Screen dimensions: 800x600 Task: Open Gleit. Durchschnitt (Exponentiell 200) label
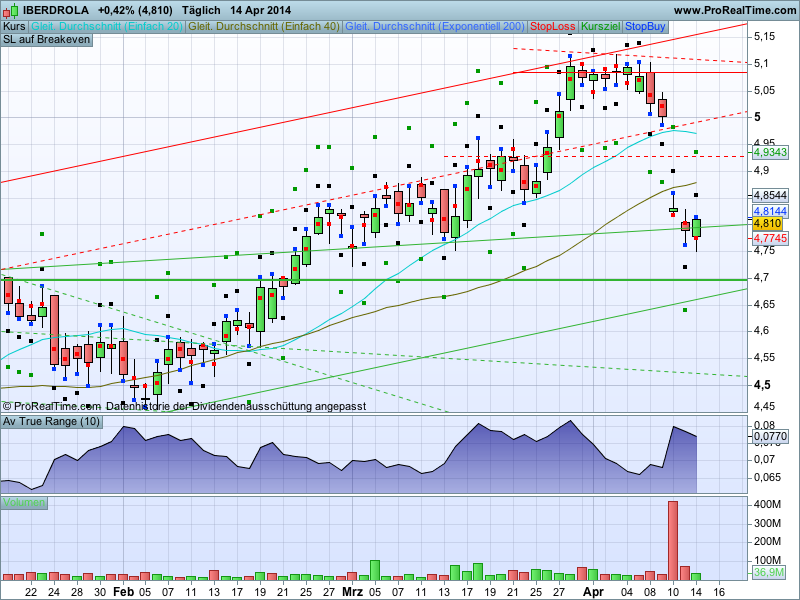(x=435, y=27)
